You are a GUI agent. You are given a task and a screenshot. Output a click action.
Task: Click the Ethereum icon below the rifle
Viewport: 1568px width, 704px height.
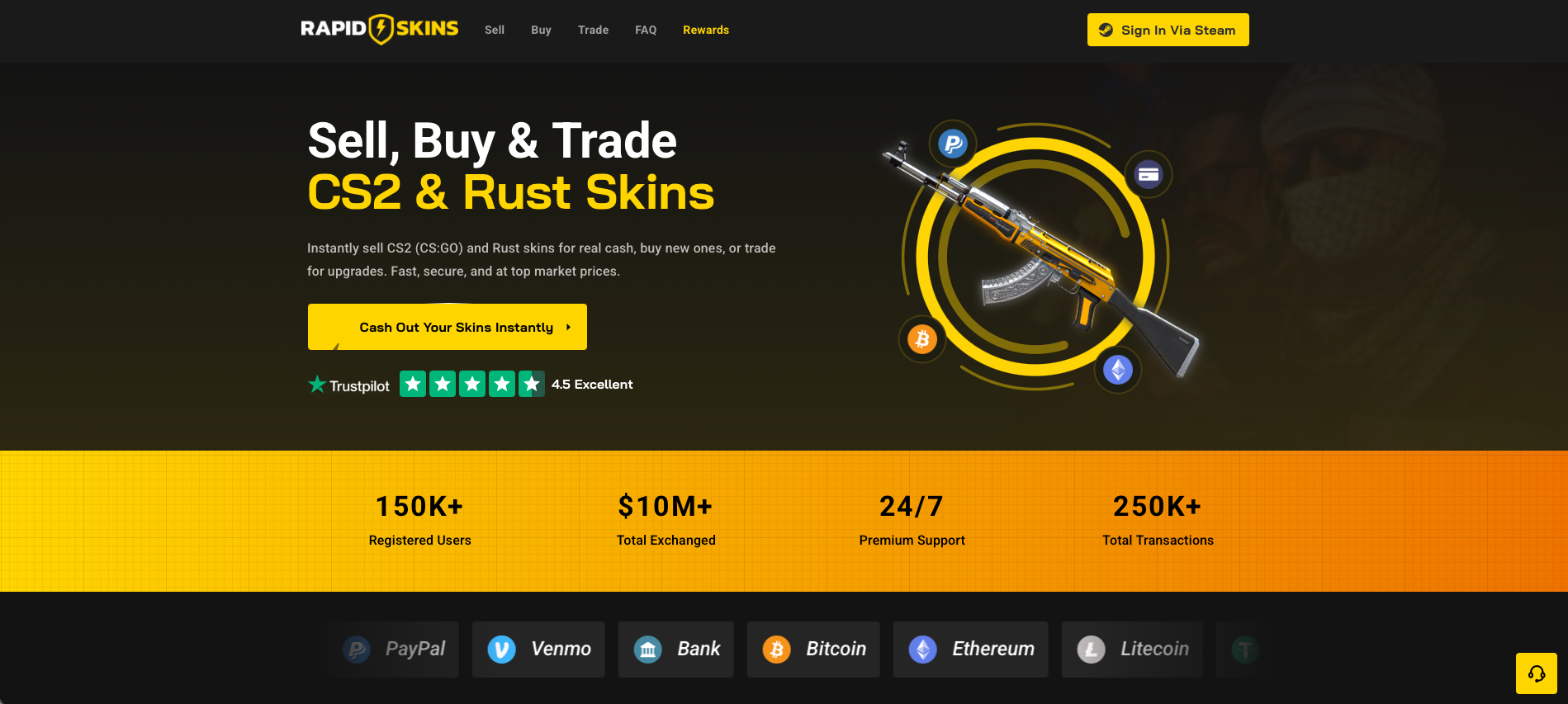pyautogui.click(x=1118, y=370)
